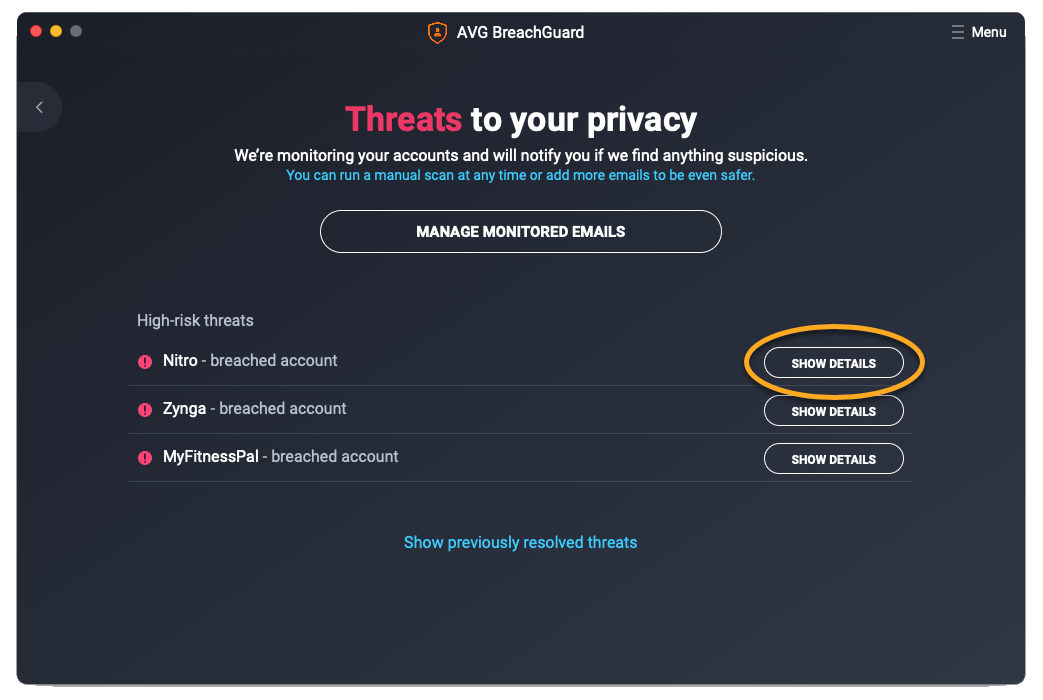Show details for the Zynga breach

click(x=833, y=411)
